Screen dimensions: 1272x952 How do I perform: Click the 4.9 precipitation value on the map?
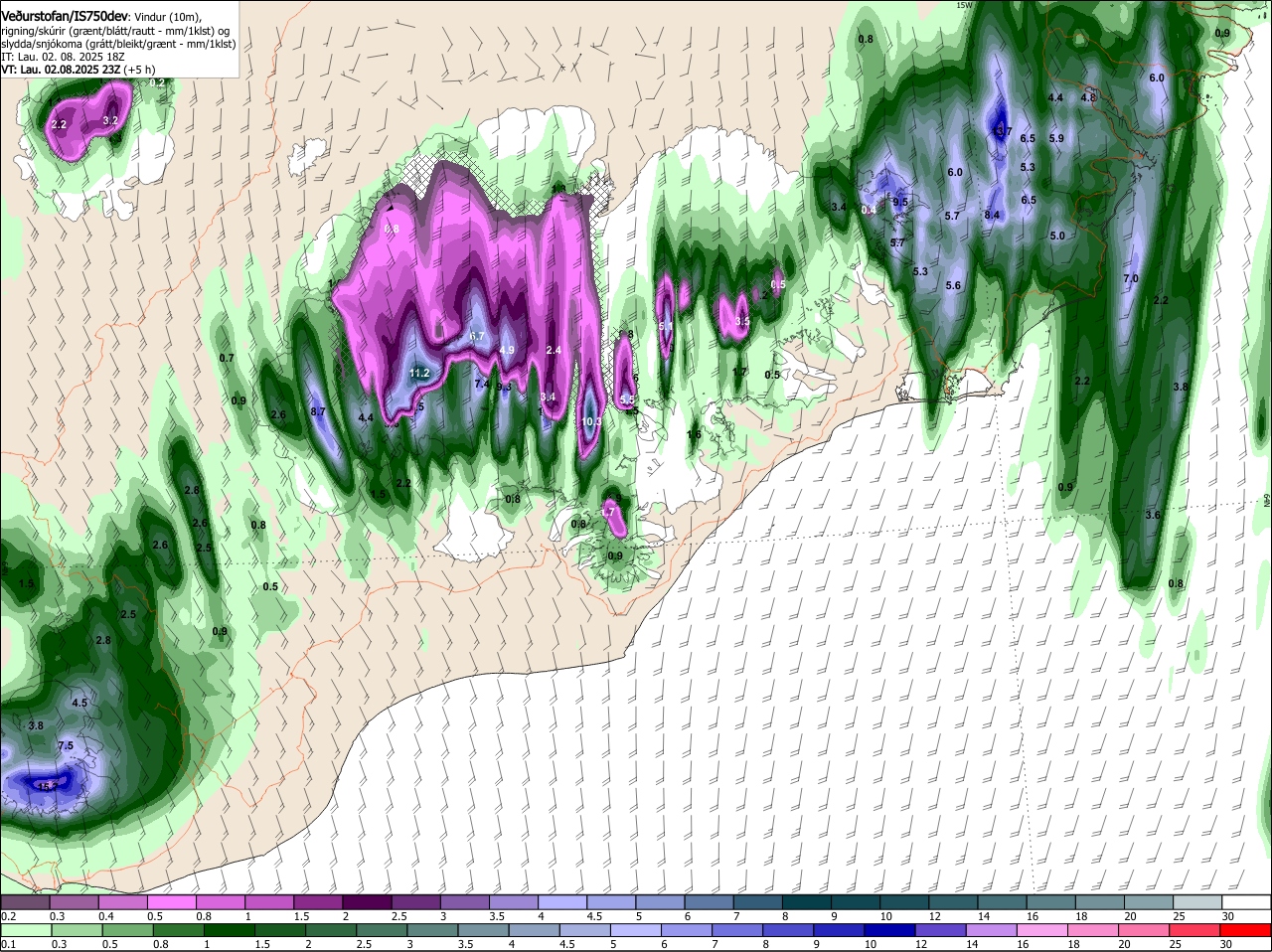507,350
